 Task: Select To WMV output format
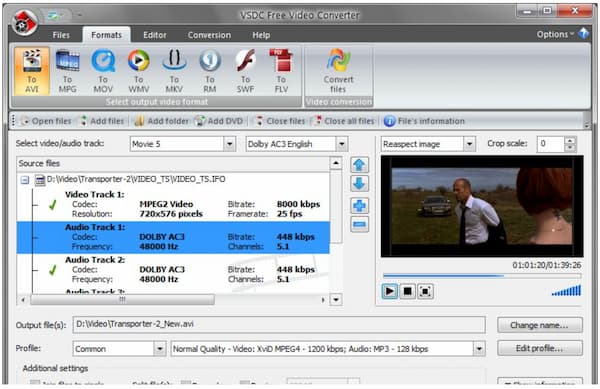click(139, 71)
